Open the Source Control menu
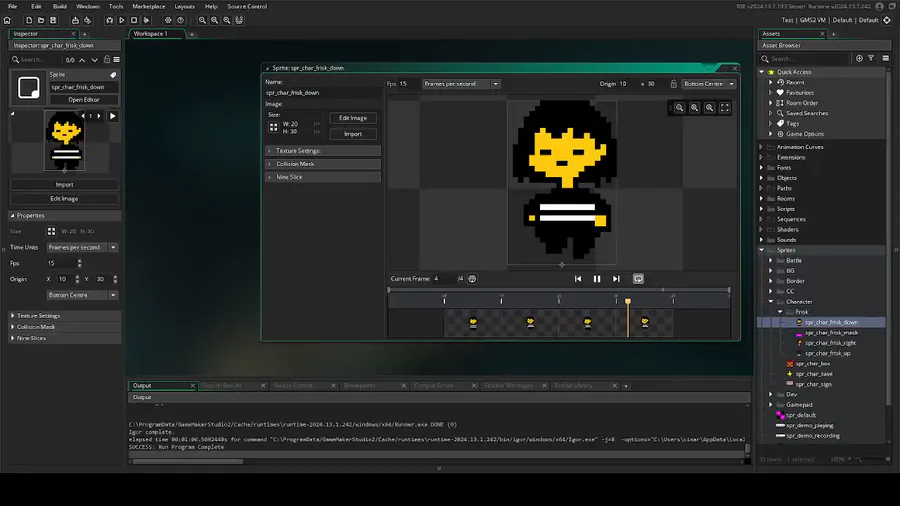Viewport: 900px width, 506px height. [x=247, y=6]
